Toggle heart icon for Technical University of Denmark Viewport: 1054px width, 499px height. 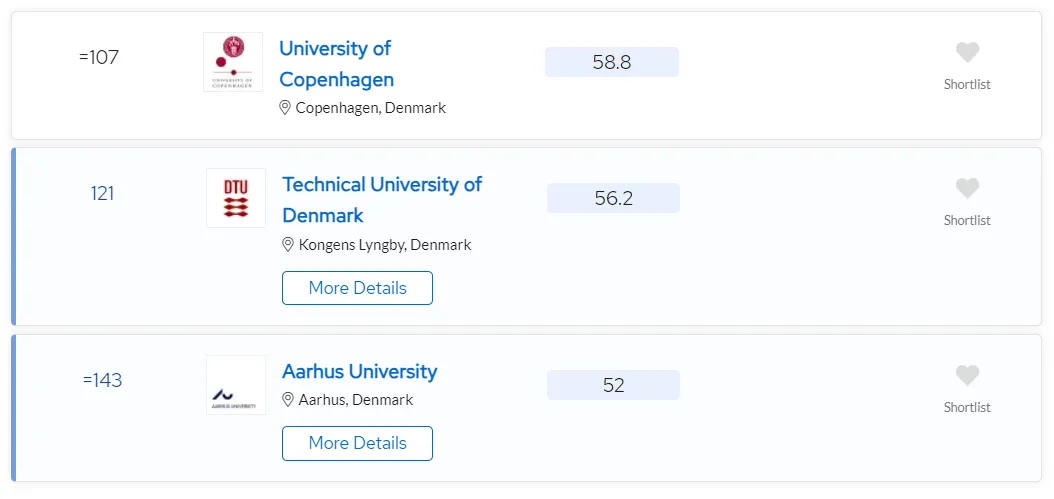tap(967, 188)
